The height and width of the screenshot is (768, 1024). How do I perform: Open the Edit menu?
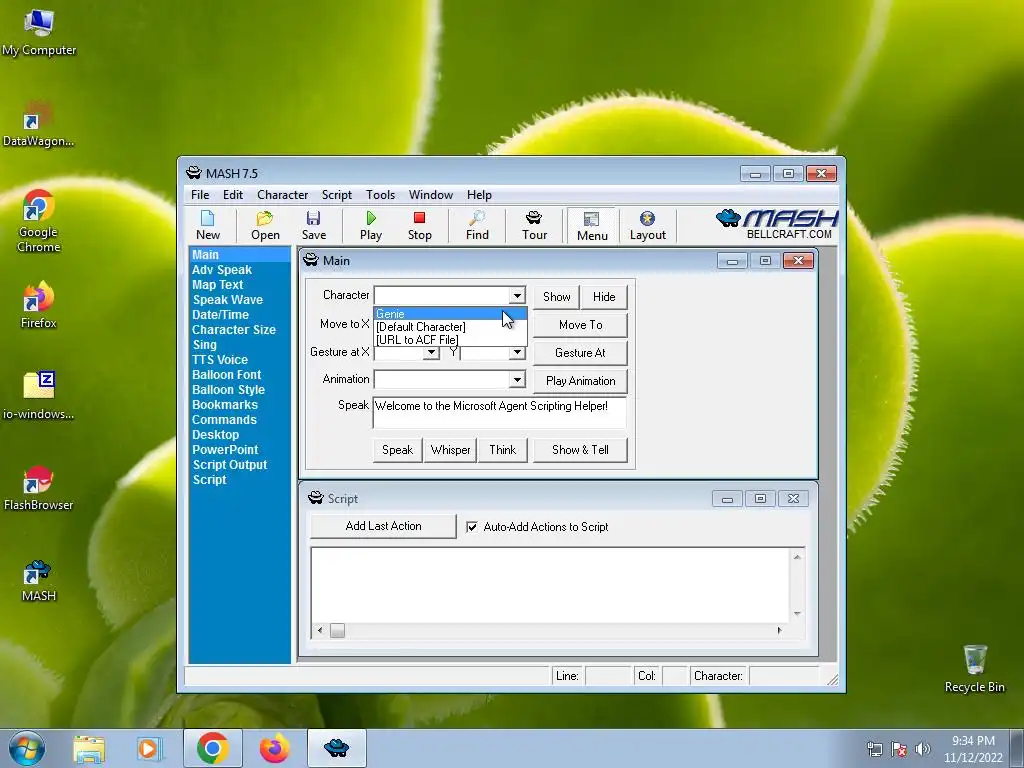(232, 195)
